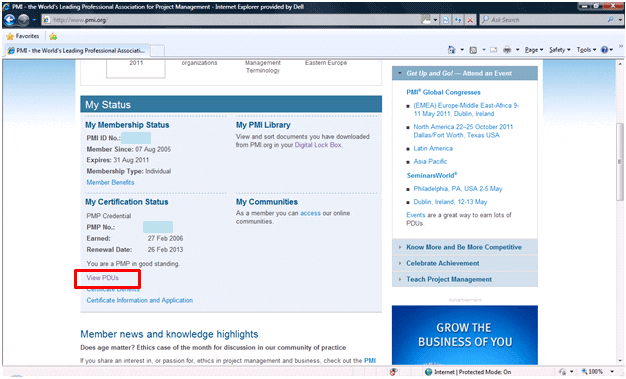This screenshot has height=379, width=626.
Task: Open the Feeds dropdown arrow
Action: pyautogui.click(x=483, y=50)
